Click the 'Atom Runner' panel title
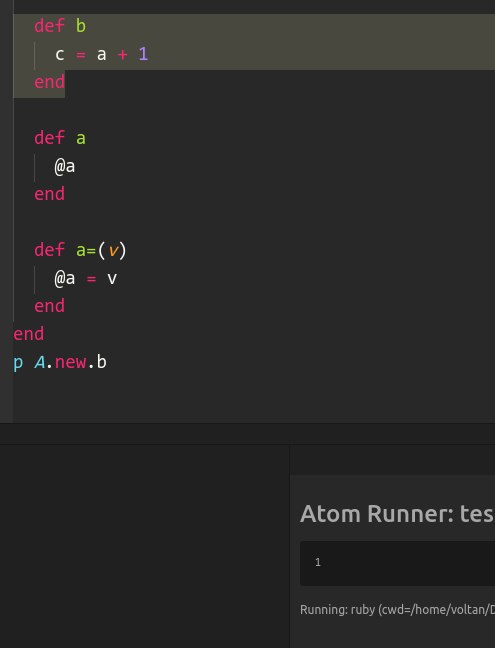The image size is (495, 648). (x=397, y=514)
